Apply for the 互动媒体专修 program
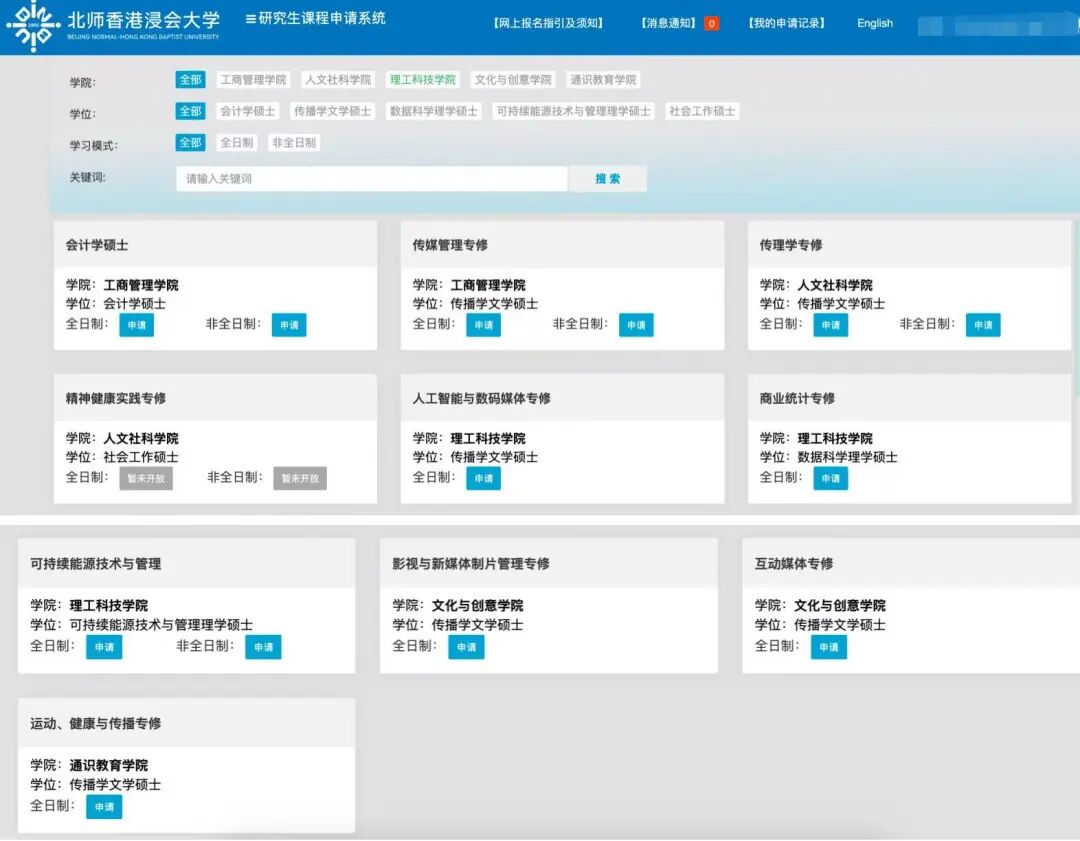1080x841 pixels. (829, 646)
